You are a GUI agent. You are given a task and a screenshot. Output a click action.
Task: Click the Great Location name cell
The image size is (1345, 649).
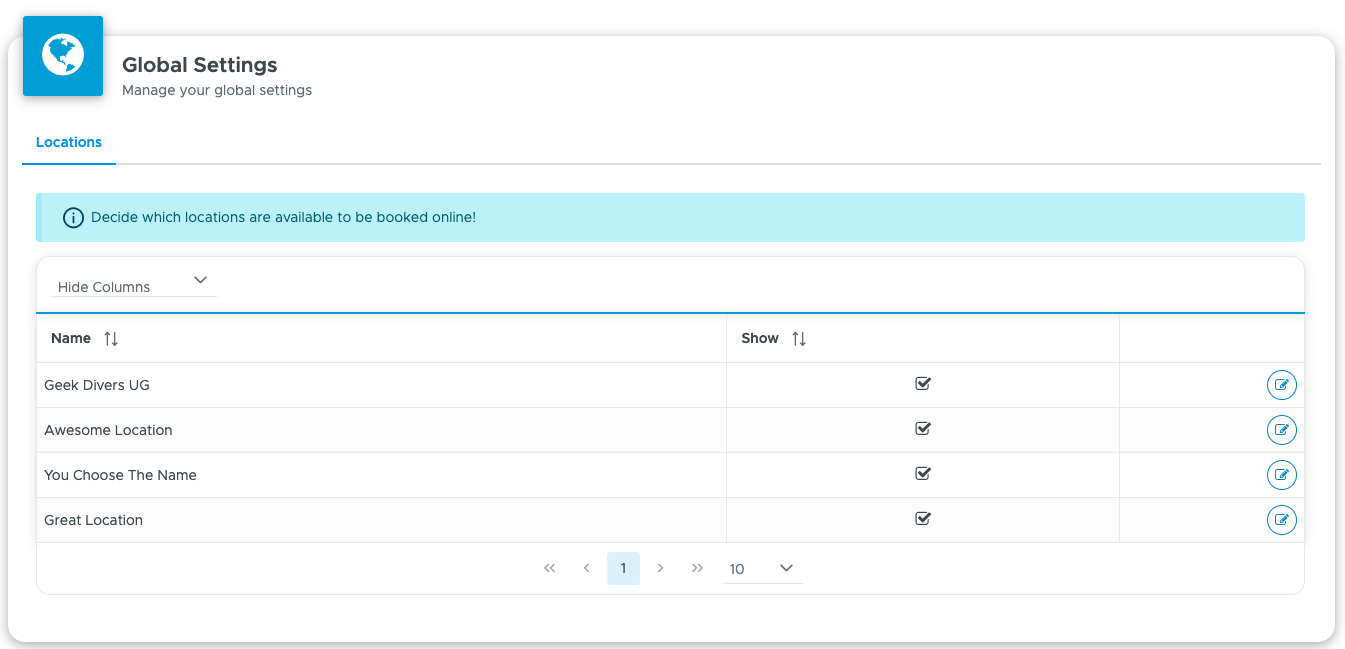click(381, 520)
